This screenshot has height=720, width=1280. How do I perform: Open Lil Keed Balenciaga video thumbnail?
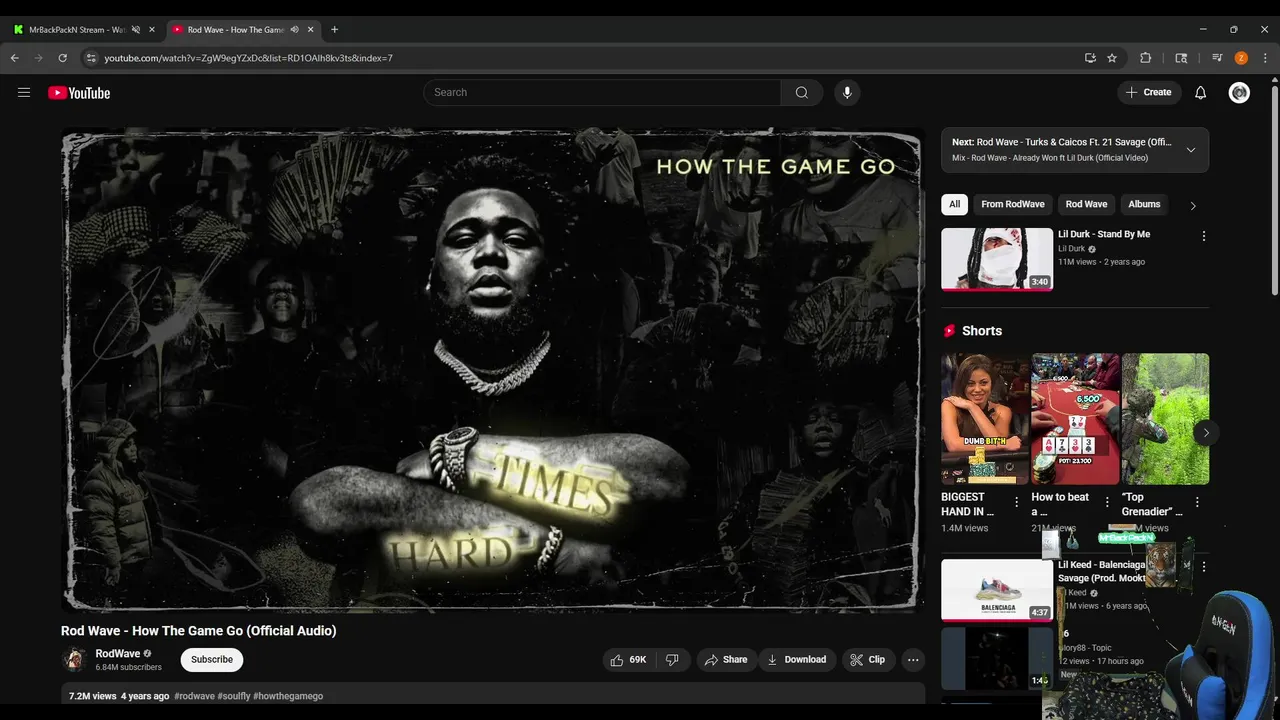point(997,590)
